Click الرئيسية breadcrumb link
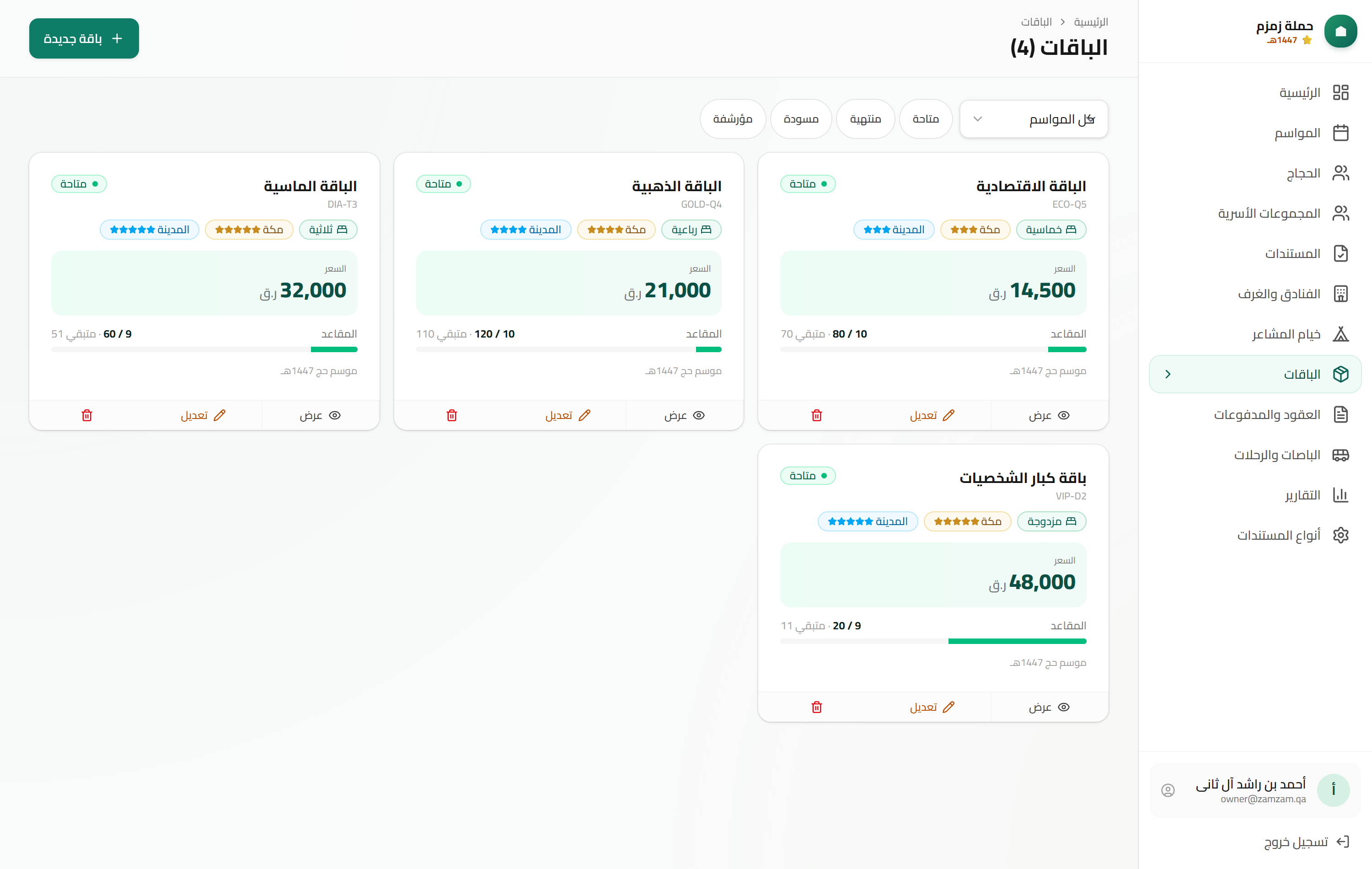Image resolution: width=1372 pixels, height=869 pixels. [1091, 22]
